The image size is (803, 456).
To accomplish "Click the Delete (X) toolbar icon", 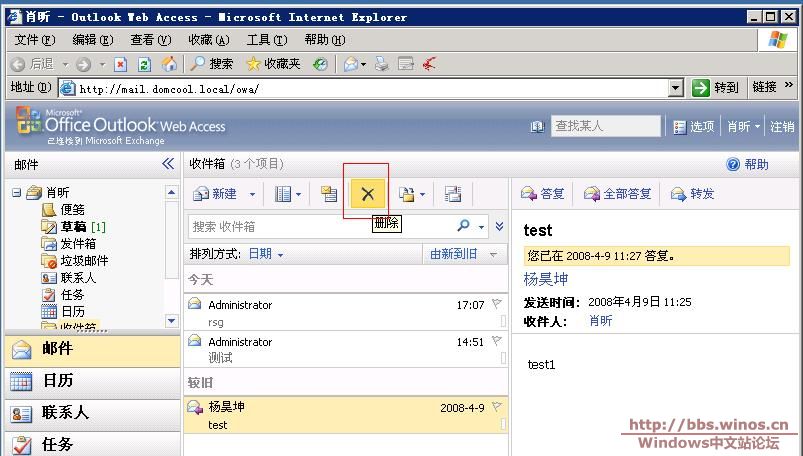I will point(367,194).
